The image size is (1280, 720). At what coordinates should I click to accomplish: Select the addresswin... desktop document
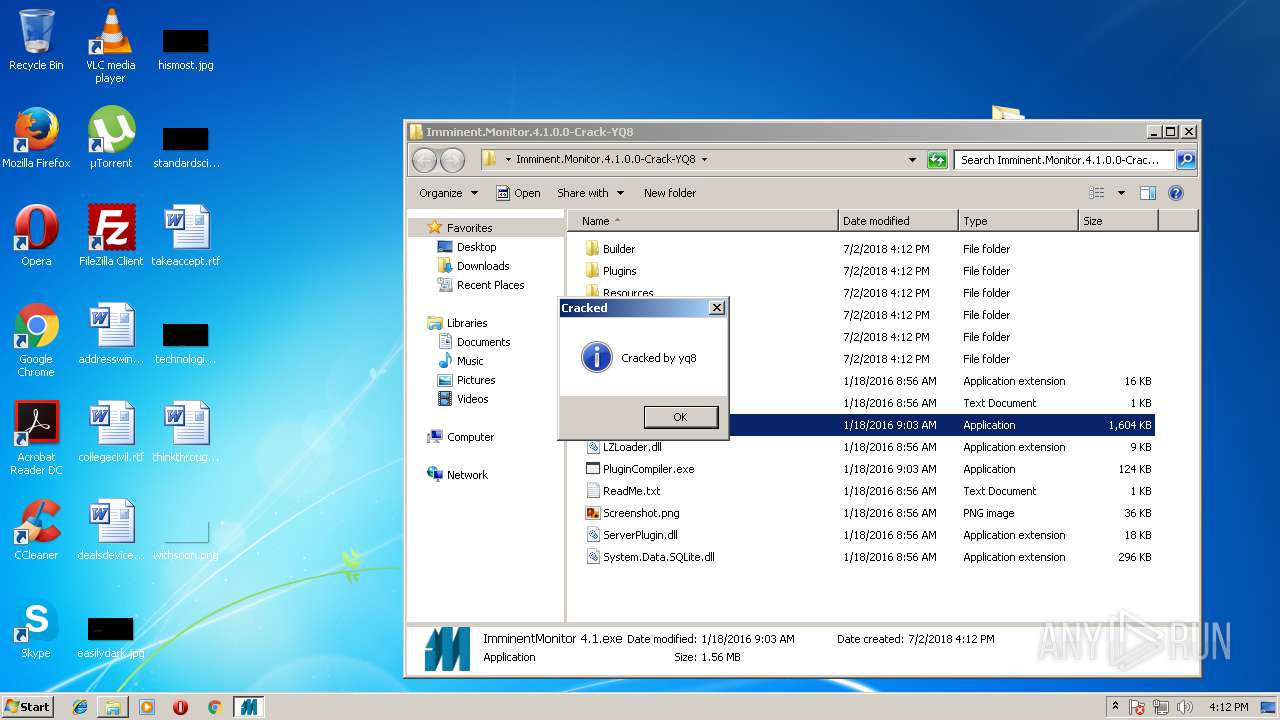[x=110, y=334]
